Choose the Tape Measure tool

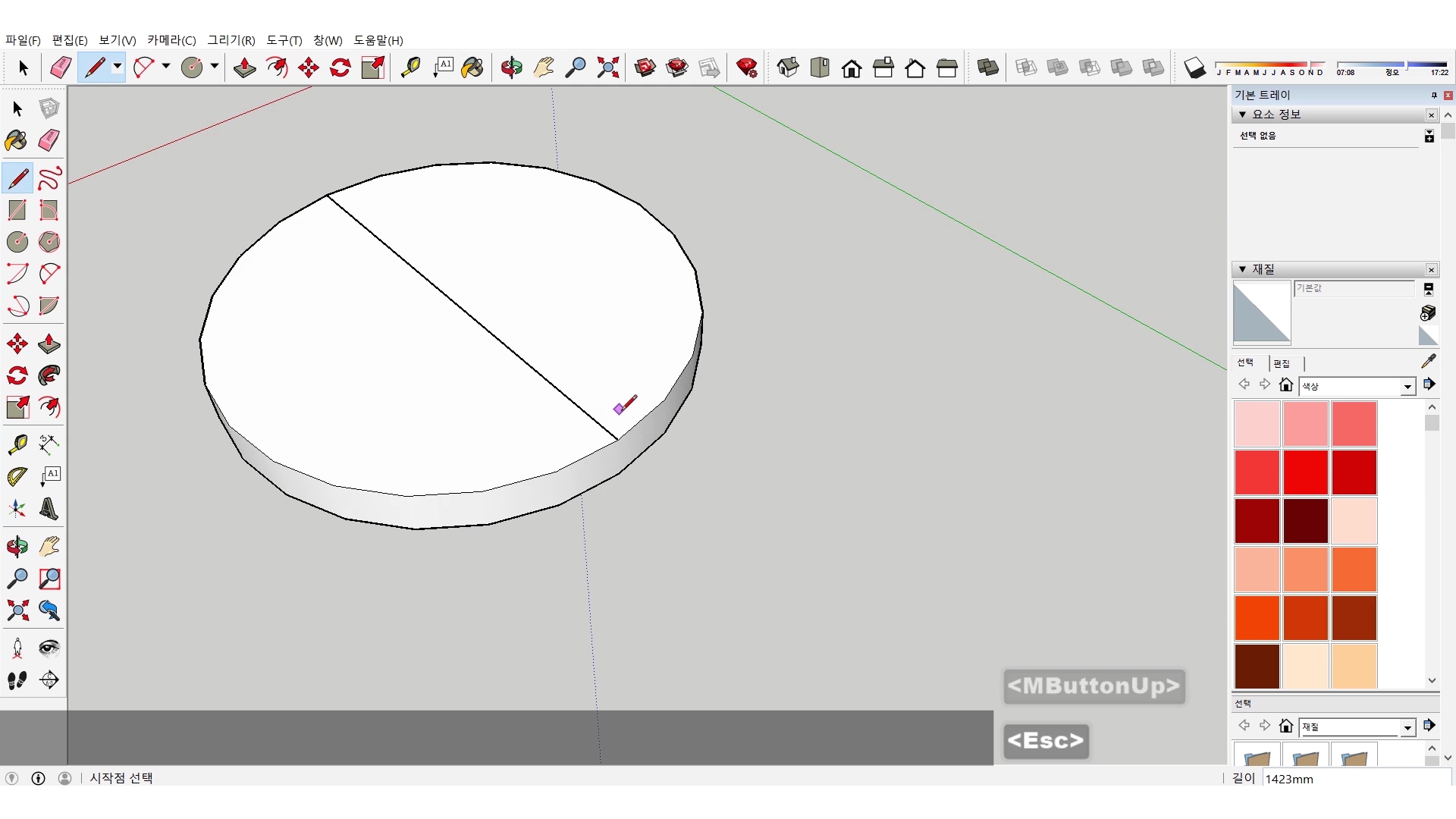pyautogui.click(x=17, y=444)
